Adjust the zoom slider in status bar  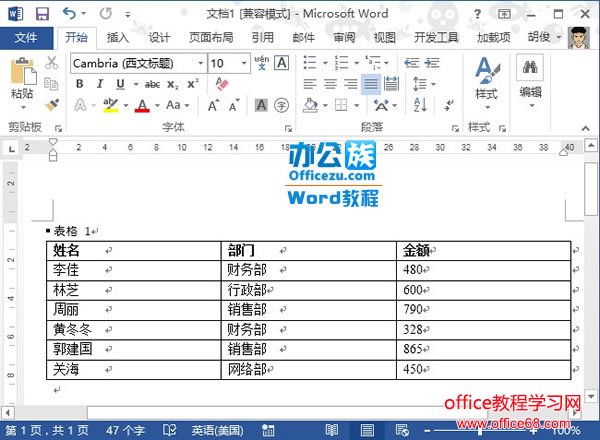coord(480,431)
